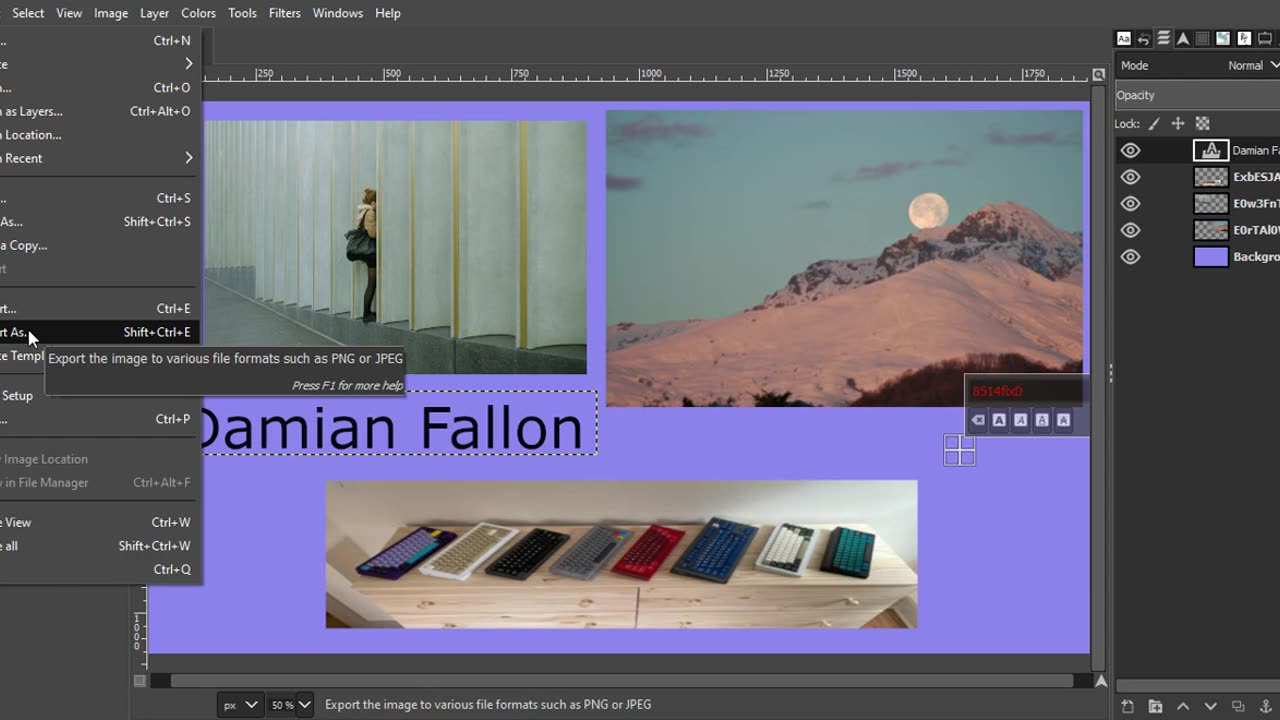The image size is (1280, 720).
Task: Open the Layer menu
Action: (154, 13)
